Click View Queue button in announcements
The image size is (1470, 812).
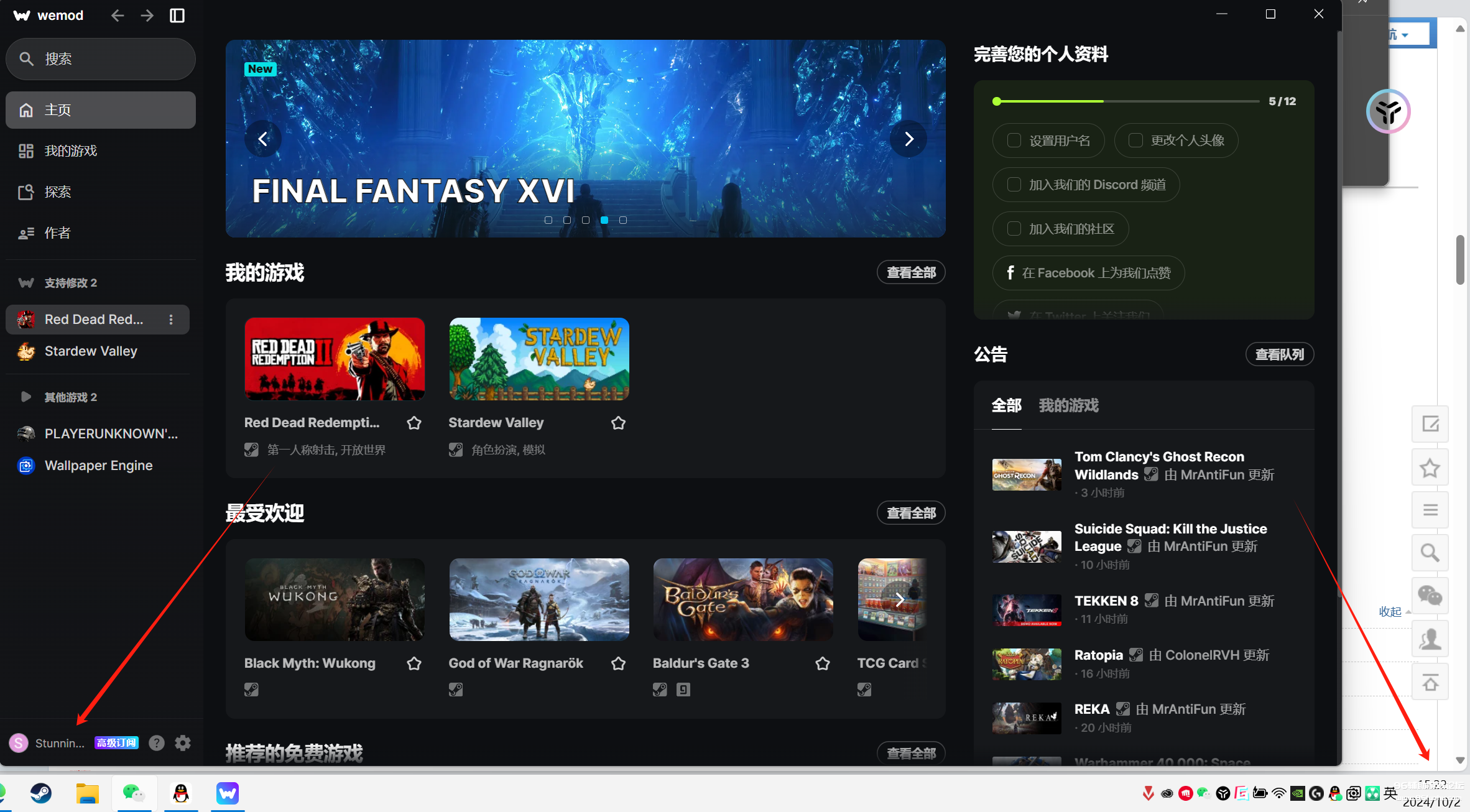(x=1279, y=354)
